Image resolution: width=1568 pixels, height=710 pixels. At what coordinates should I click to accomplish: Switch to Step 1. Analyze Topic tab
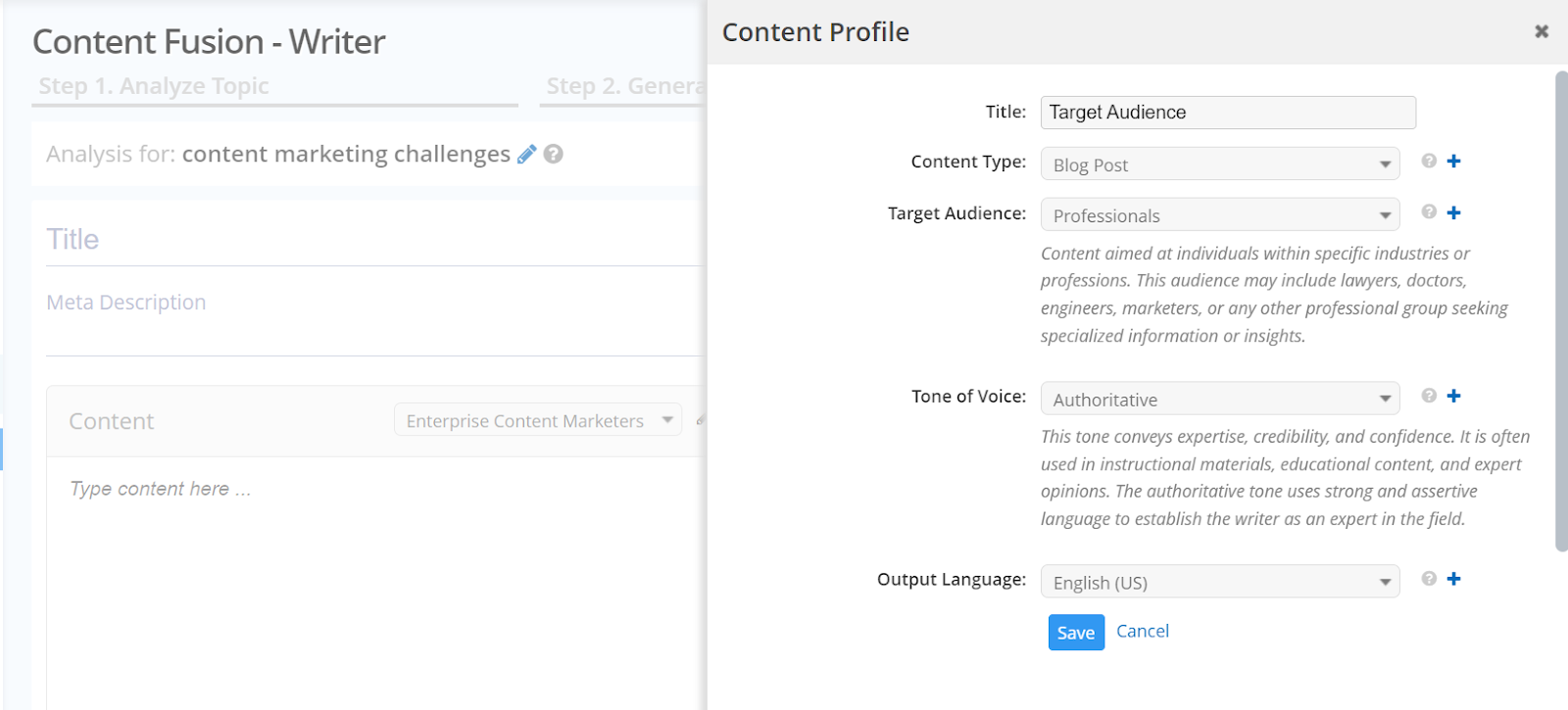154,86
